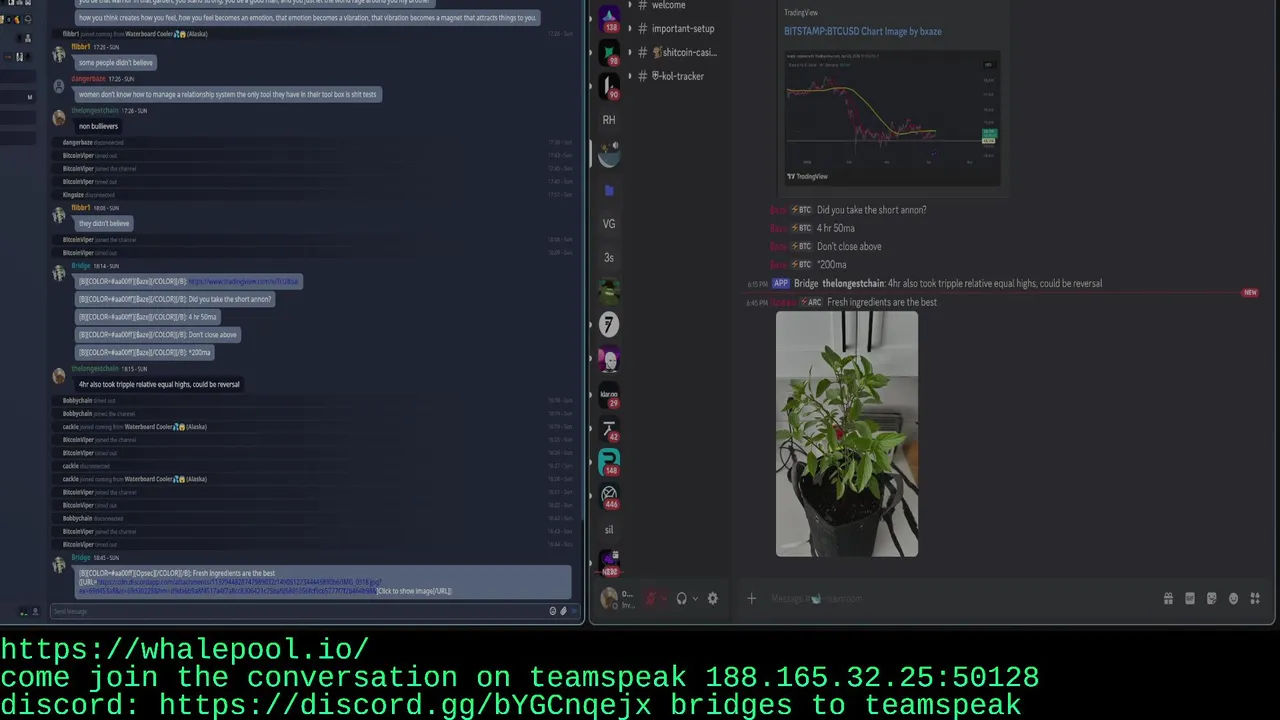Click Bridge app name in Discord chat
Viewport: 1280px width, 720px height.
click(806, 283)
